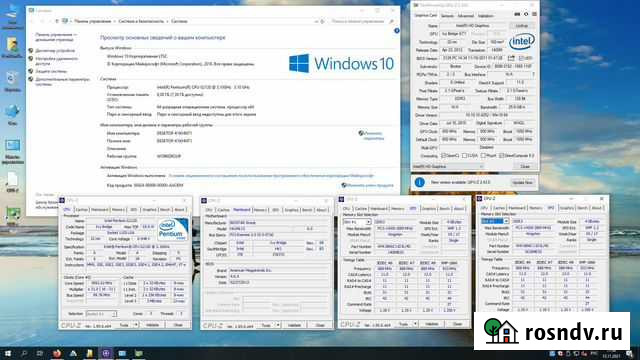This screenshot has height=360, width=640.
Task: Save the BIOS using the GPU-Z export icon
Action: coord(511,58)
